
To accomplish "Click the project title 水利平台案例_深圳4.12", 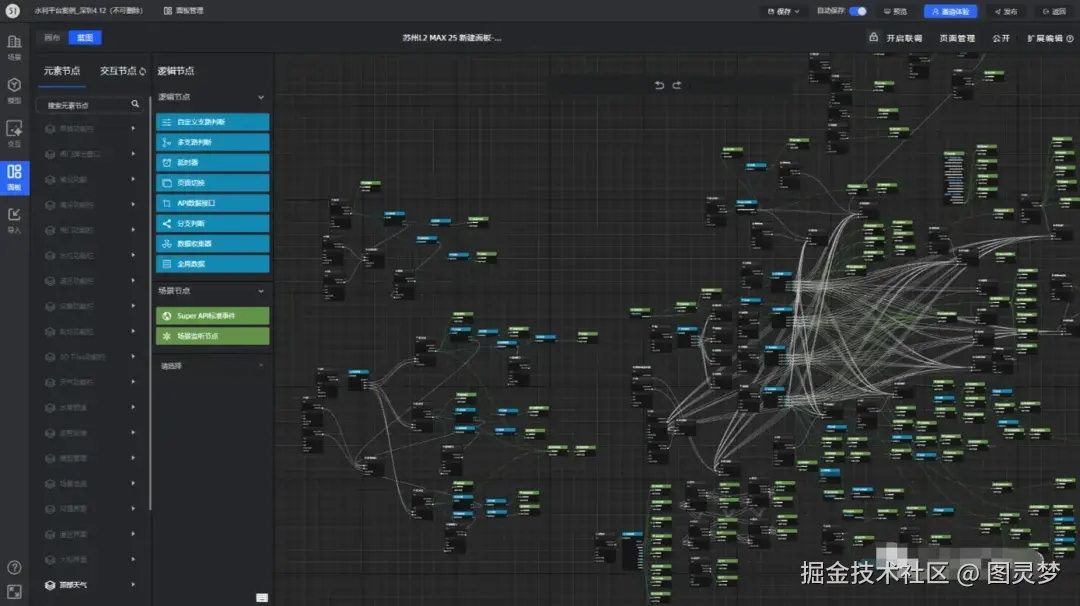I will tap(89, 11).
